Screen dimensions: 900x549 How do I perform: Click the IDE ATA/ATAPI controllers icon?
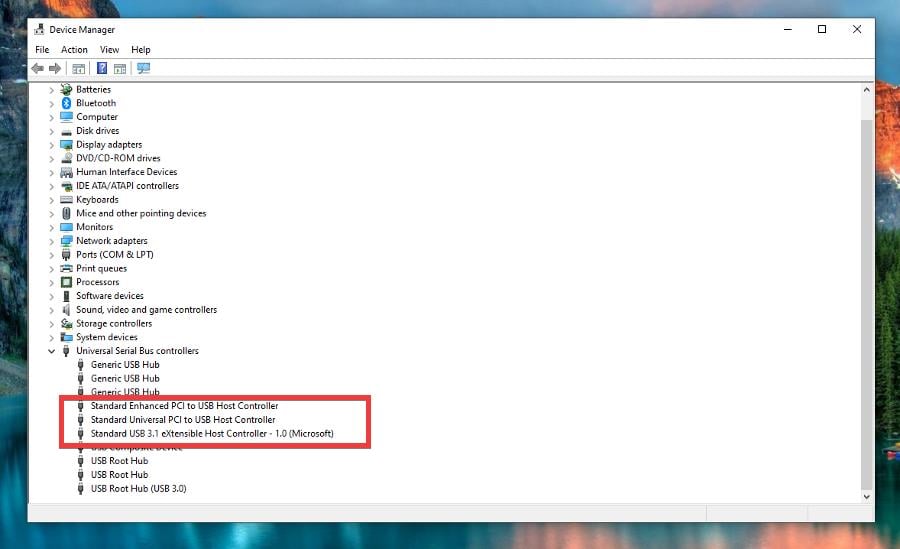[x=66, y=185]
